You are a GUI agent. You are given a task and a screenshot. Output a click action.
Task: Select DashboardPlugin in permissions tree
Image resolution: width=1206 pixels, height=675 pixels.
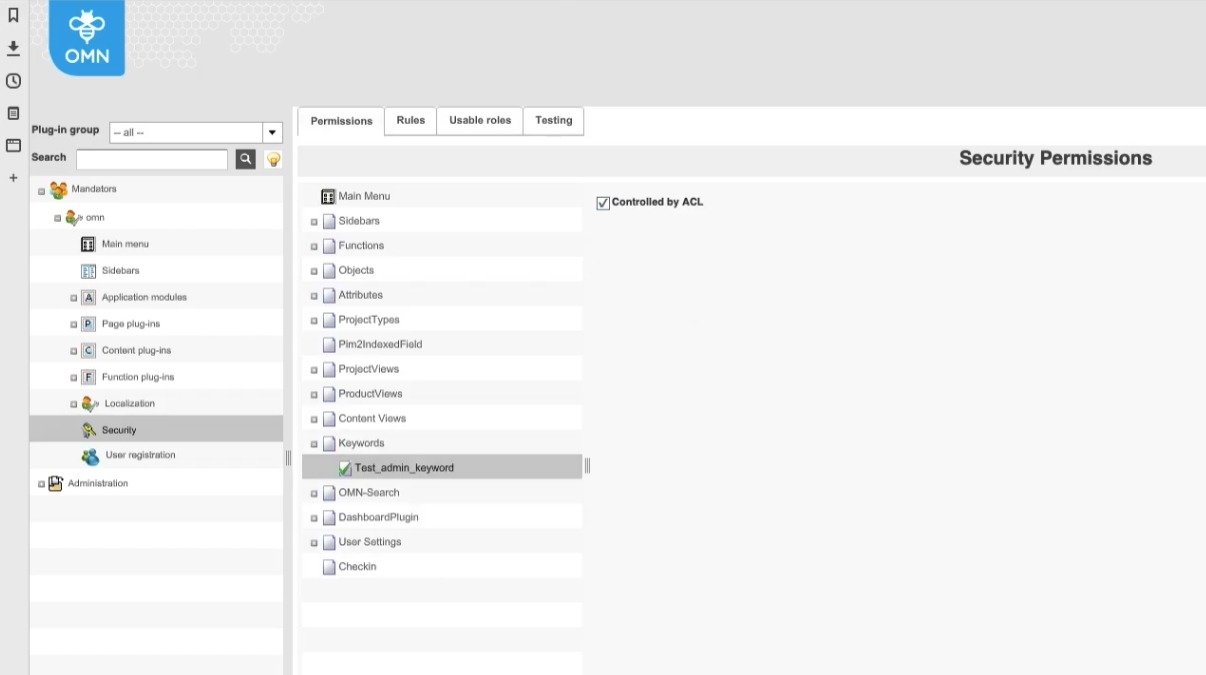[x=378, y=517]
